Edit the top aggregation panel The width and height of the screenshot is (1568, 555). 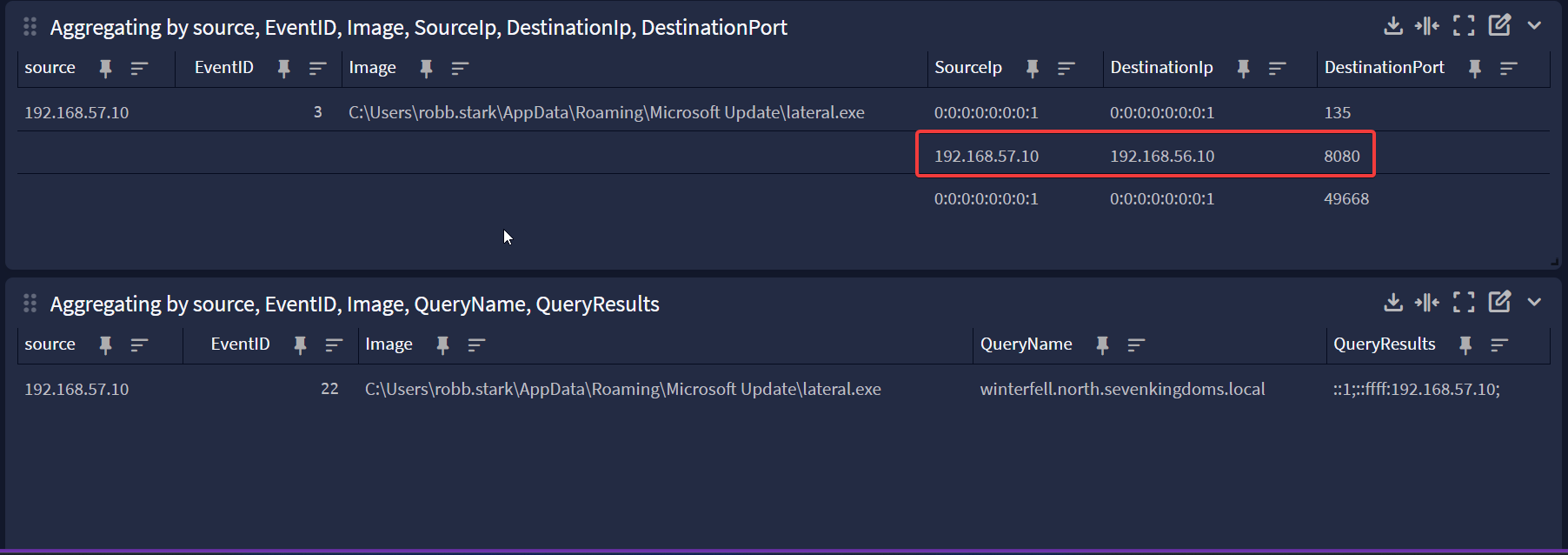pos(1499,25)
